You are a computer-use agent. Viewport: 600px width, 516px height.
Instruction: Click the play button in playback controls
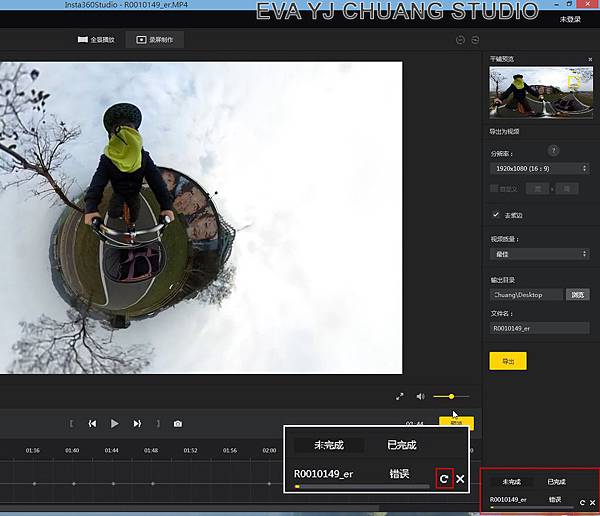tap(114, 423)
